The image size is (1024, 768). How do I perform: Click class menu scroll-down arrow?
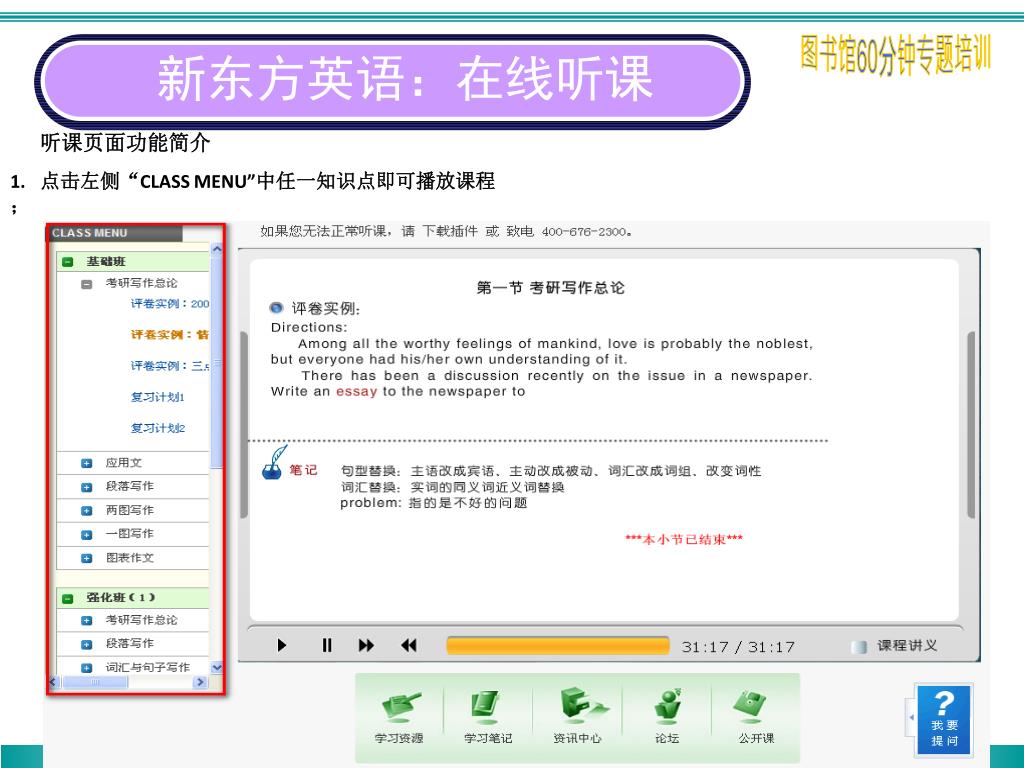[x=217, y=667]
